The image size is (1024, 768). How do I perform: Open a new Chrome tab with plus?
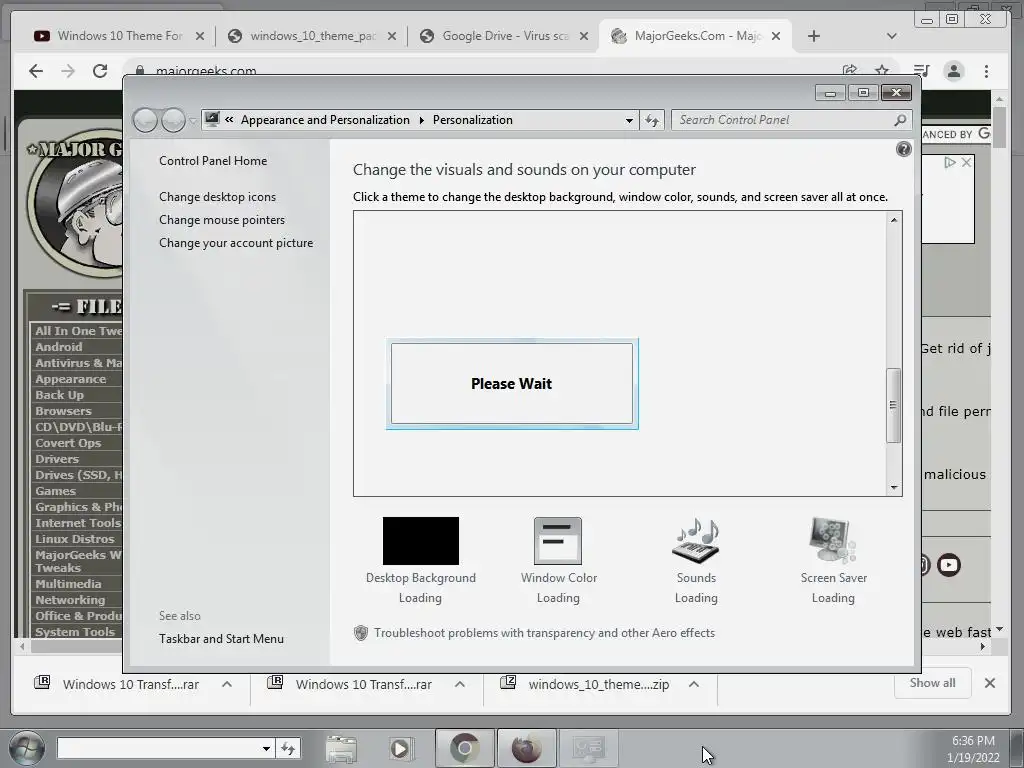tap(814, 36)
